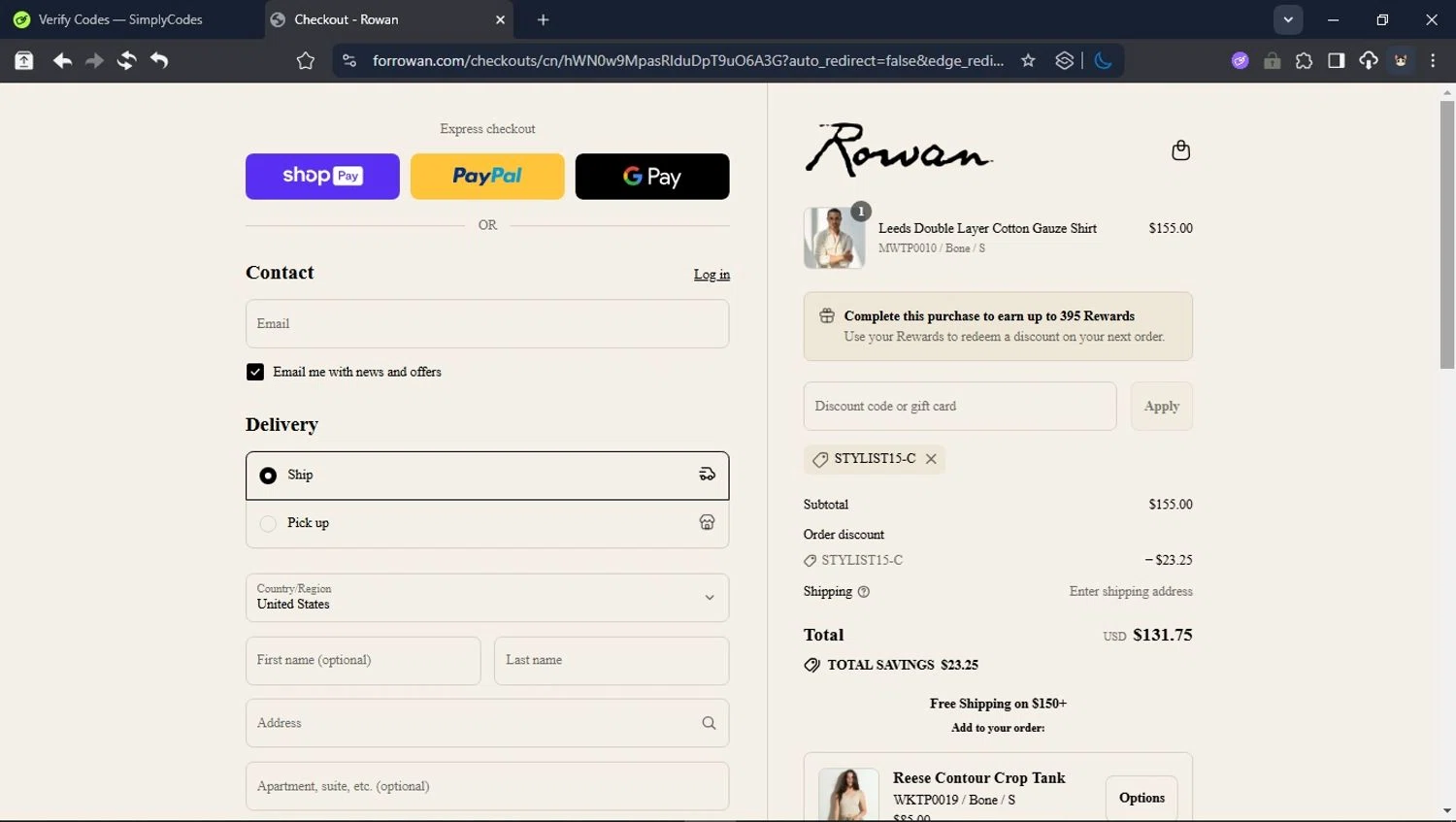This screenshot has width=1456, height=822.
Task: Open the extensions puzzle piece menu
Action: (x=1304, y=61)
